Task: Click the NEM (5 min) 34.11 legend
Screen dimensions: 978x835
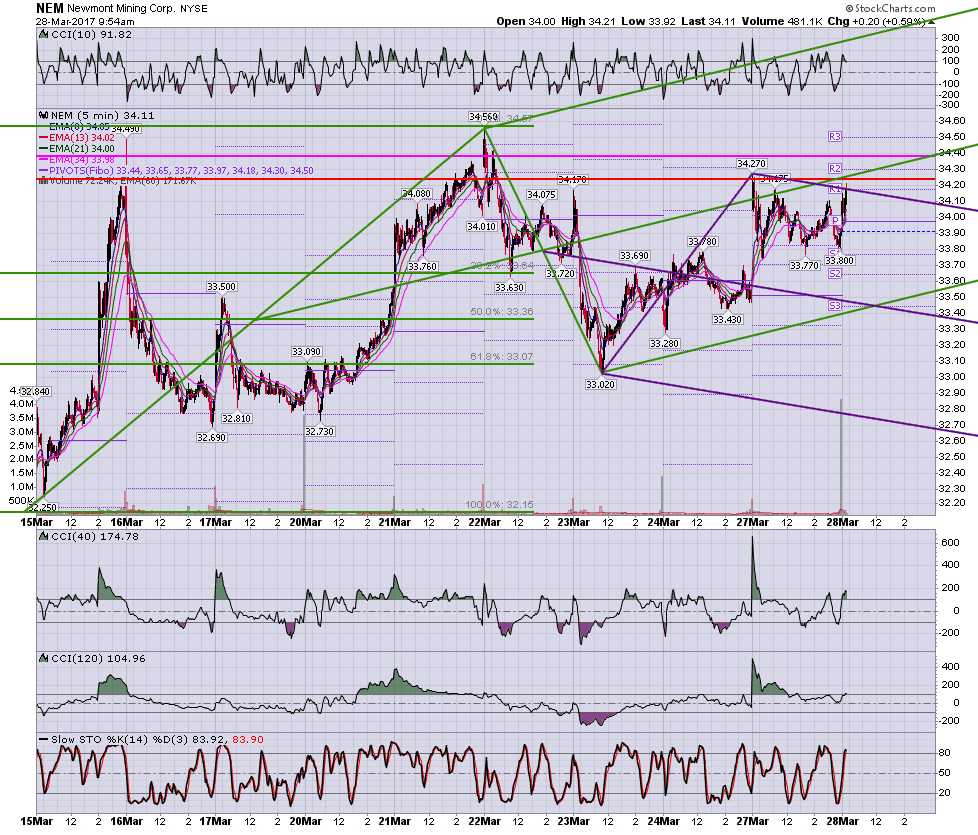Action: point(102,116)
